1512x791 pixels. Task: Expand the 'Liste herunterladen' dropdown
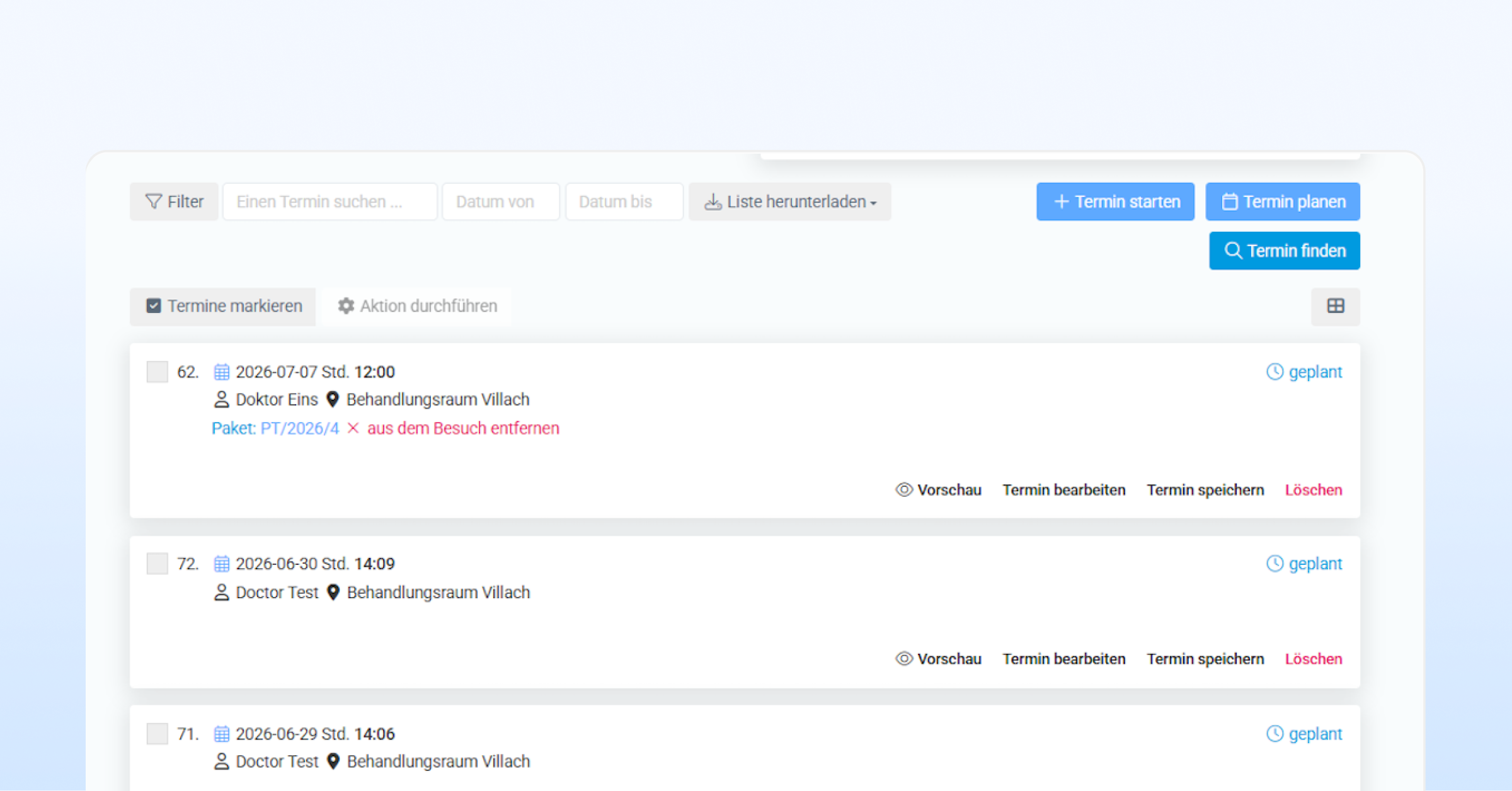pos(790,202)
